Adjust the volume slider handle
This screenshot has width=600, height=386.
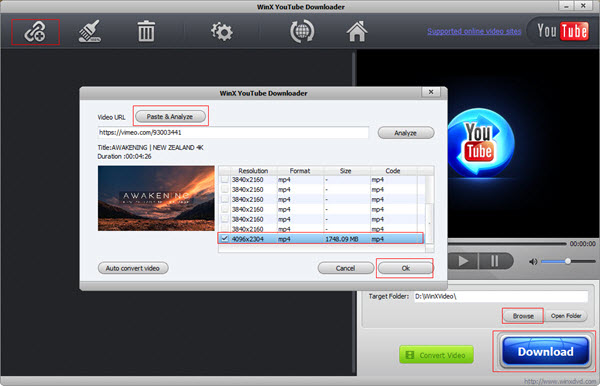(568, 261)
